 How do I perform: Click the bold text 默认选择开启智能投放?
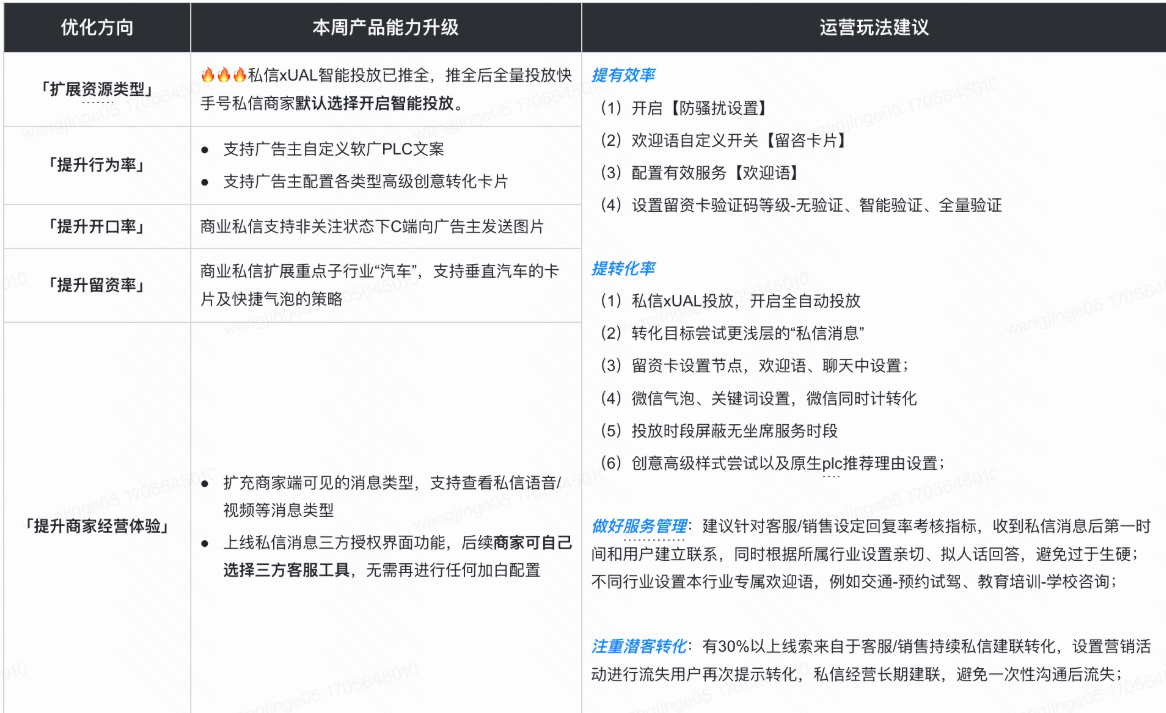pos(374,103)
